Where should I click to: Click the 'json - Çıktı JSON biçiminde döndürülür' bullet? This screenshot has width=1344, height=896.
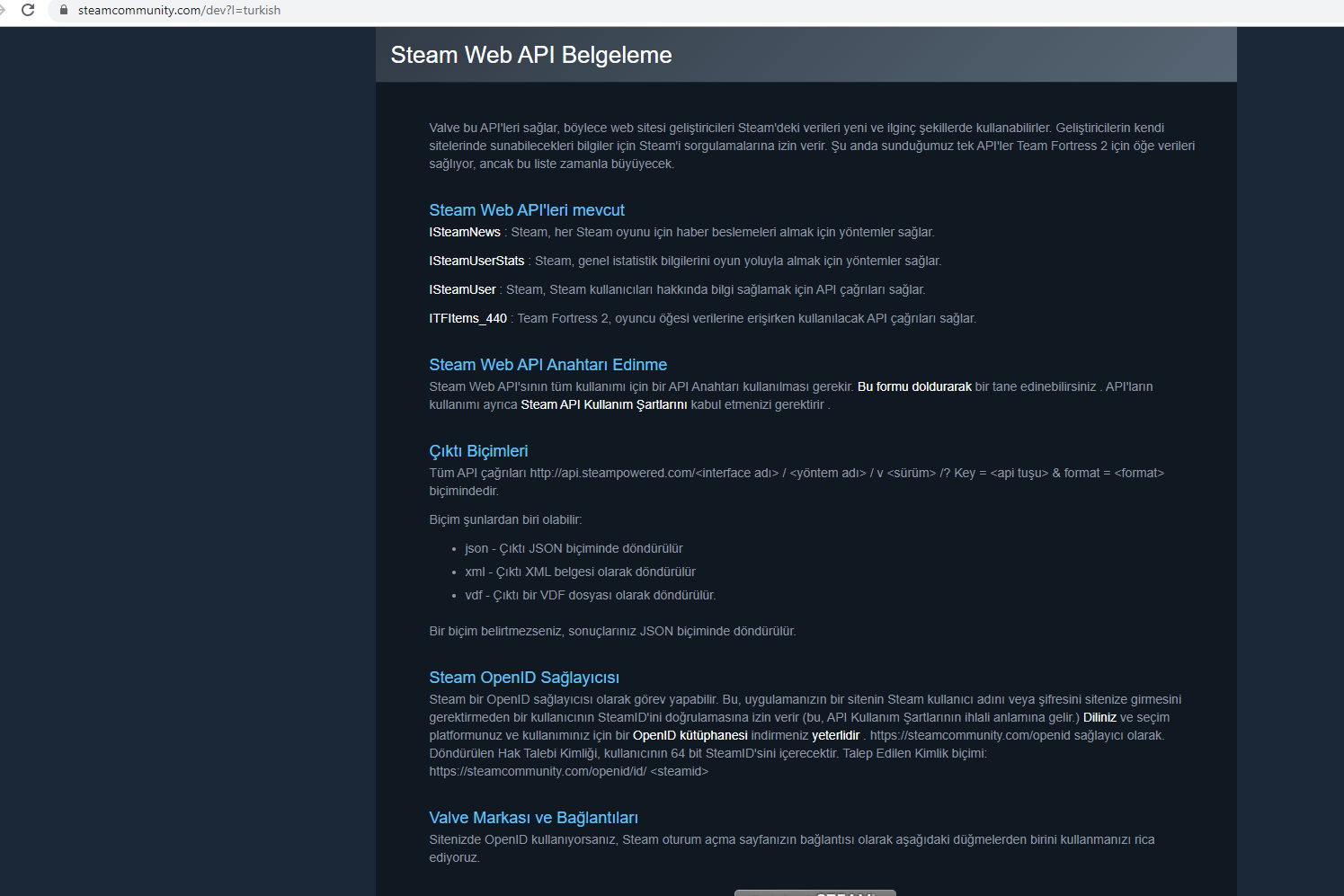click(x=574, y=548)
